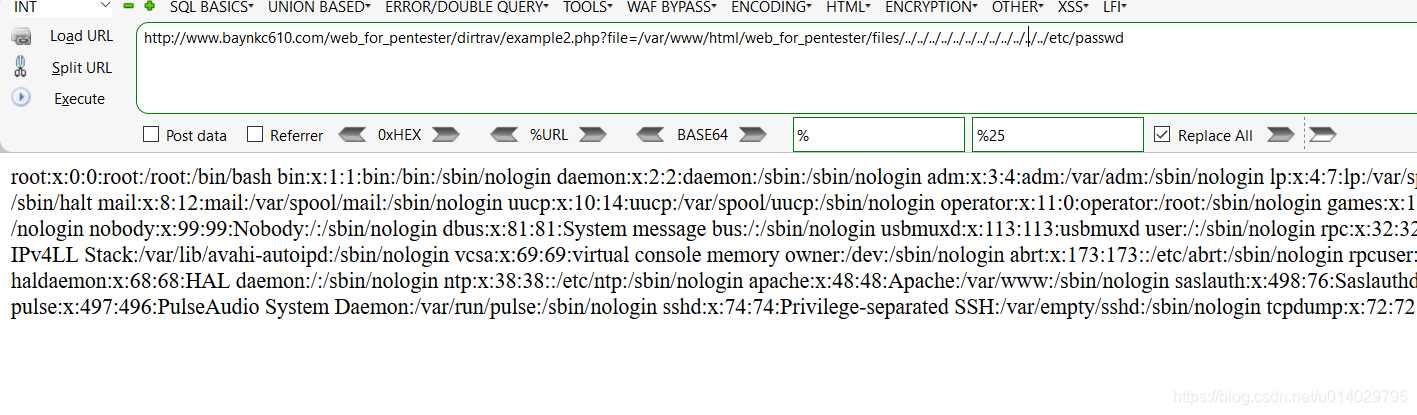Open the HTML menu
Screen dimensions: 1417x415
pyautogui.click(x=848, y=6)
